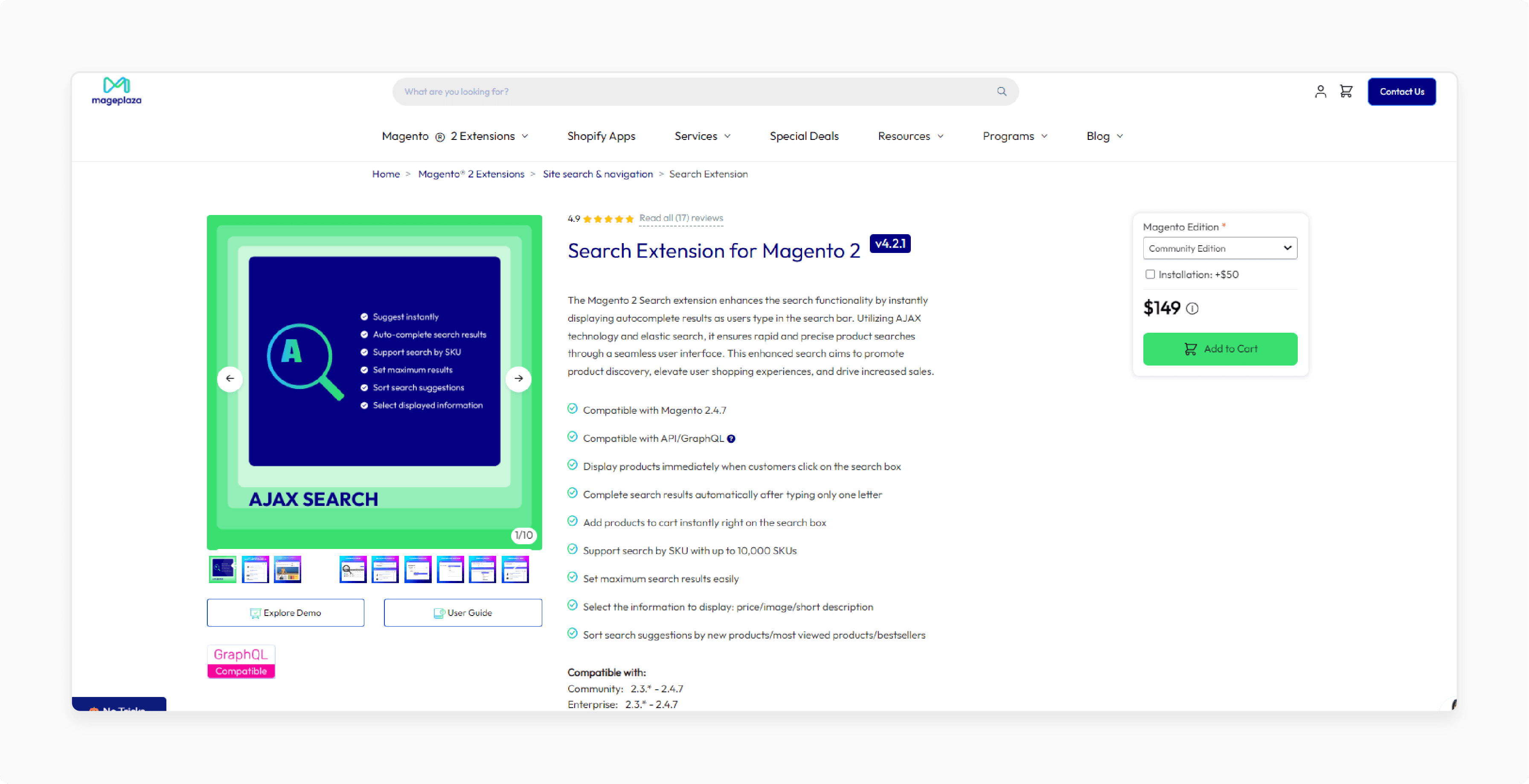1529x784 pixels.
Task: Click the Add to Cart button
Action: point(1220,349)
